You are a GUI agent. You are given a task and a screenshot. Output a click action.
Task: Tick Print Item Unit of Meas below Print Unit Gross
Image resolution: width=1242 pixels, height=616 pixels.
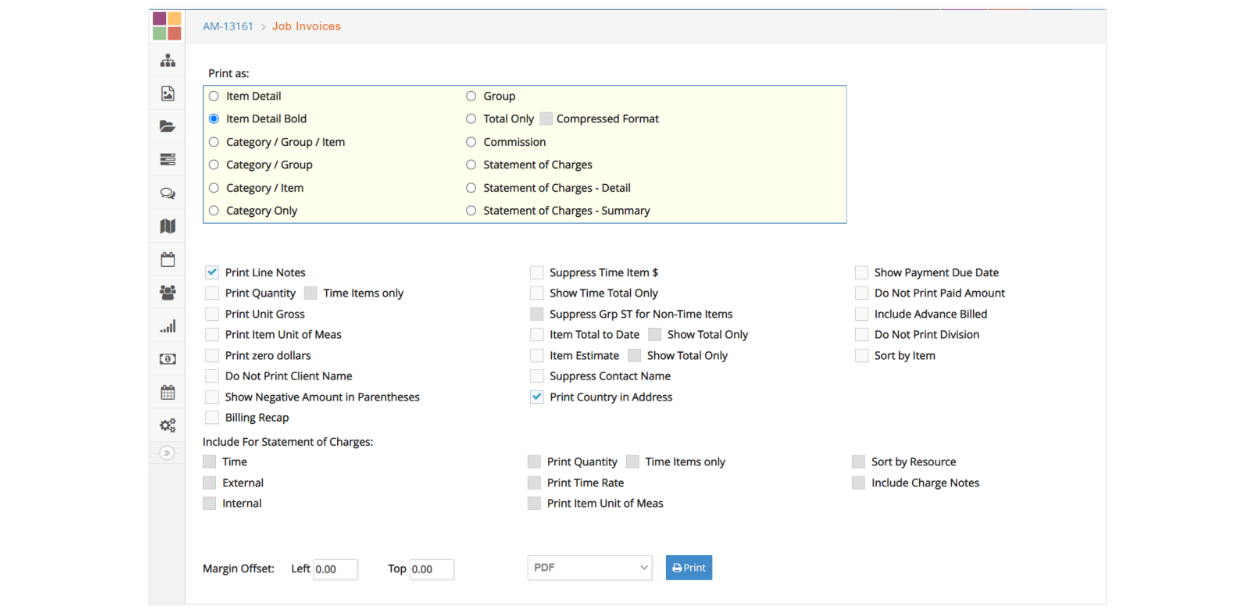(212, 335)
